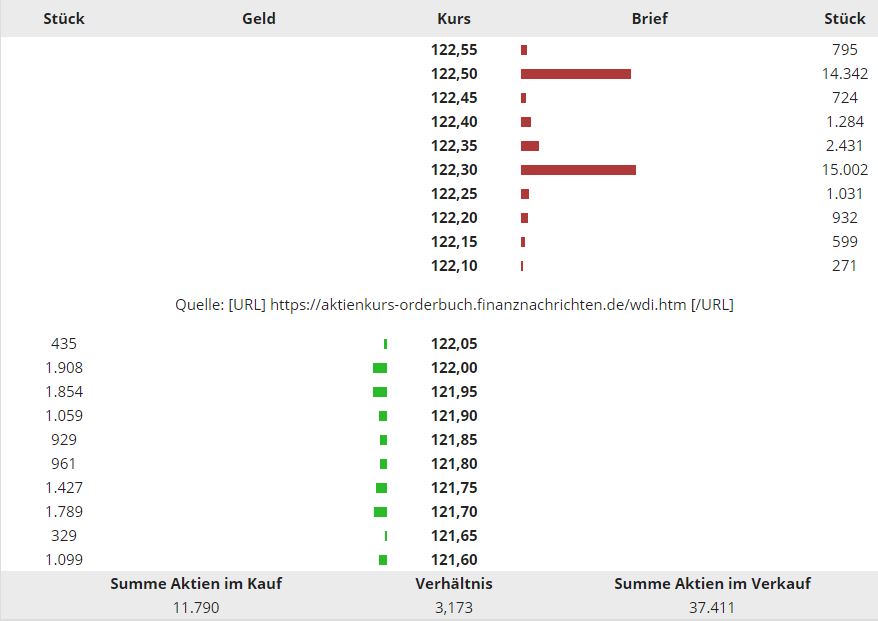The width and height of the screenshot is (878, 621).
Task: Select the Kurs column header
Action: (x=453, y=18)
